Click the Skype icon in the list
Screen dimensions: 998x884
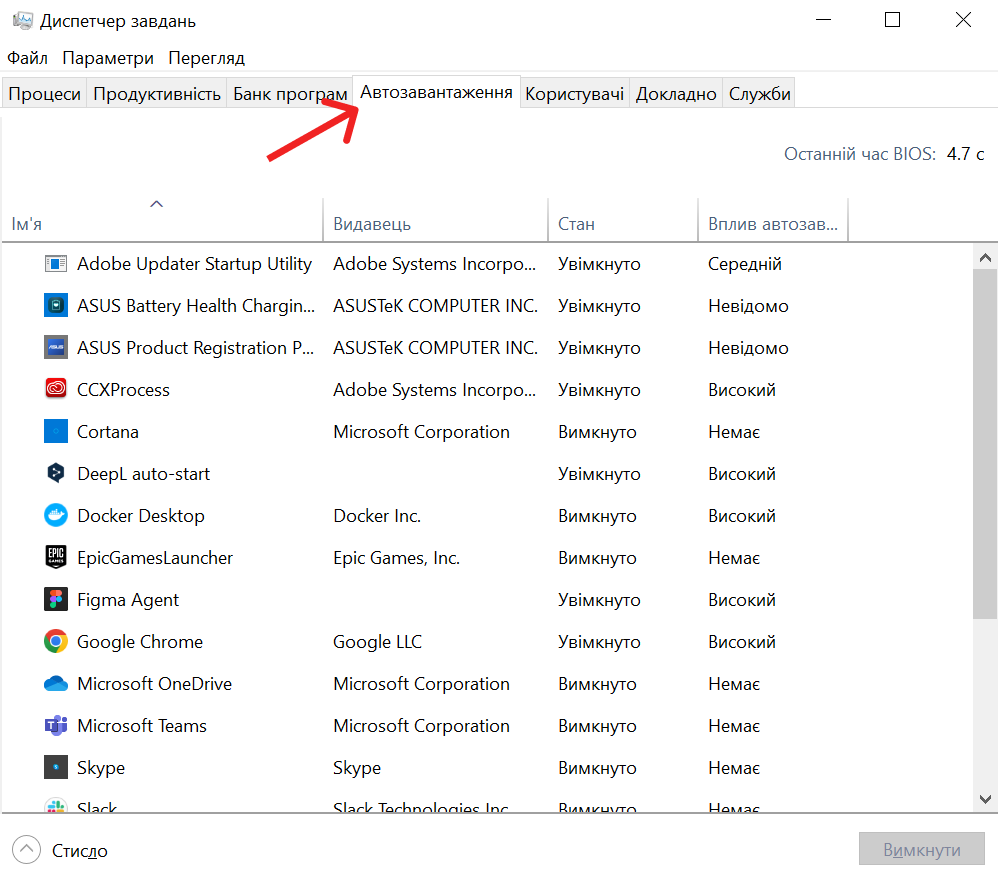tap(56, 768)
